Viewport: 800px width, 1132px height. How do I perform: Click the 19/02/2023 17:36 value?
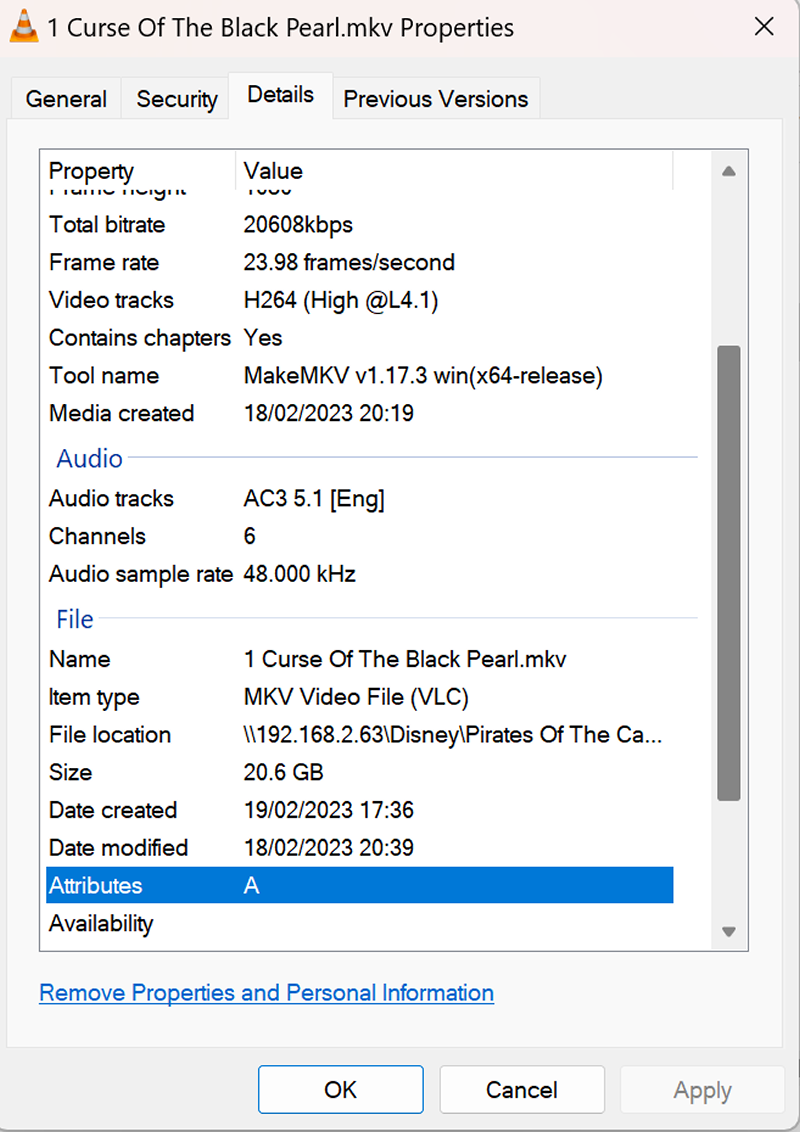(x=329, y=810)
